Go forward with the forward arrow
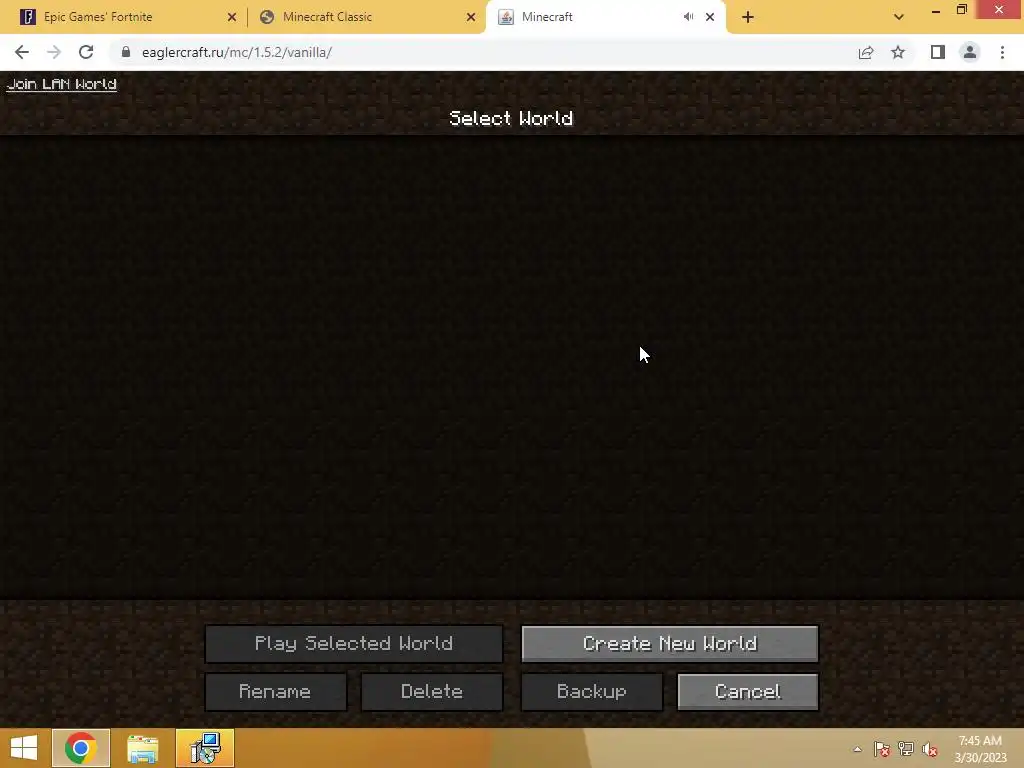1024x768 pixels. (x=54, y=52)
